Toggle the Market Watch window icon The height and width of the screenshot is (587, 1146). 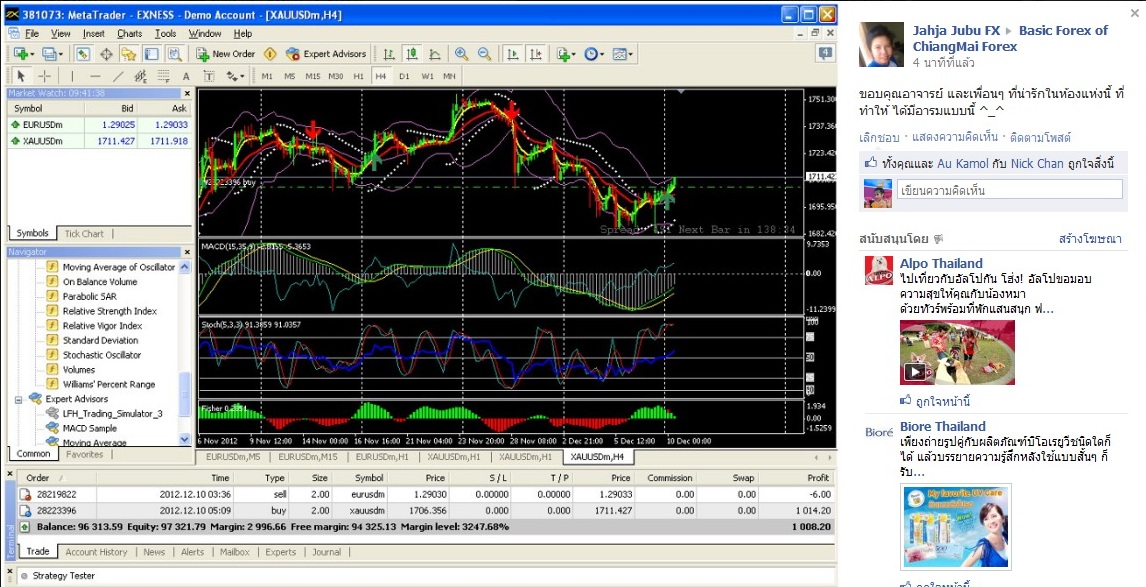83,54
